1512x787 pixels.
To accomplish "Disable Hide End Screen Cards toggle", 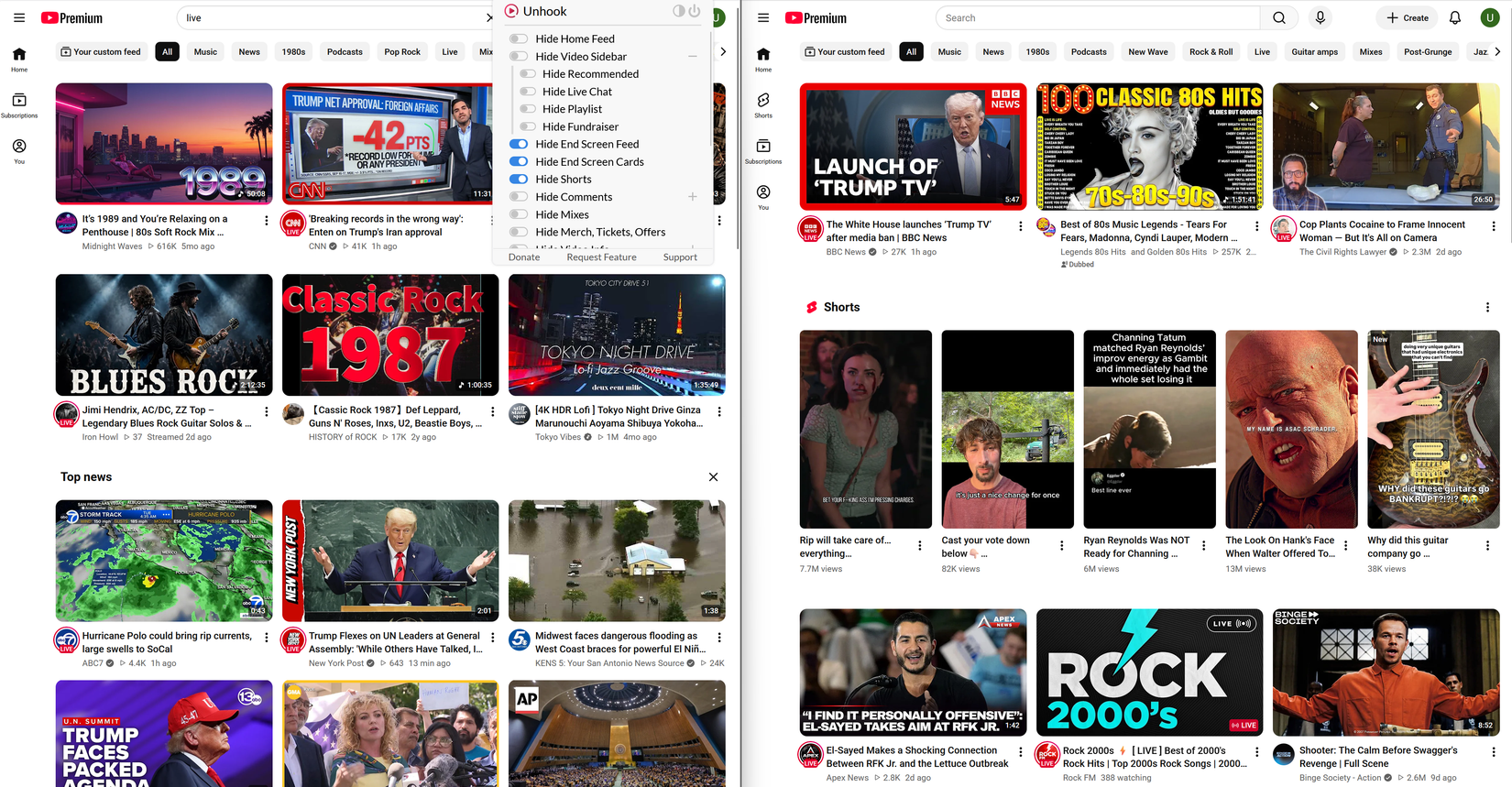I will (x=519, y=161).
